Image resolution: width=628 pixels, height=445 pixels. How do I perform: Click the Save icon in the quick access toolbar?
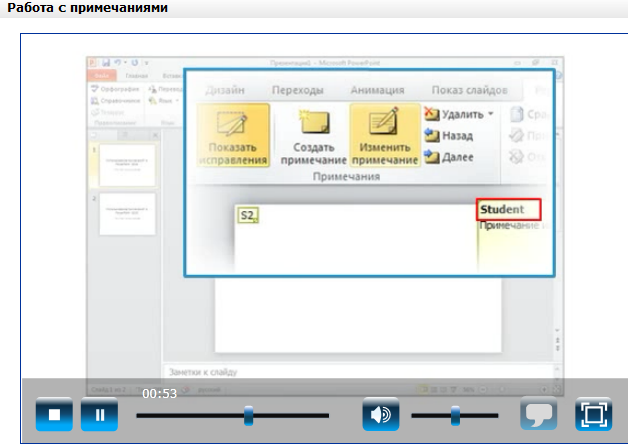[x=106, y=63]
